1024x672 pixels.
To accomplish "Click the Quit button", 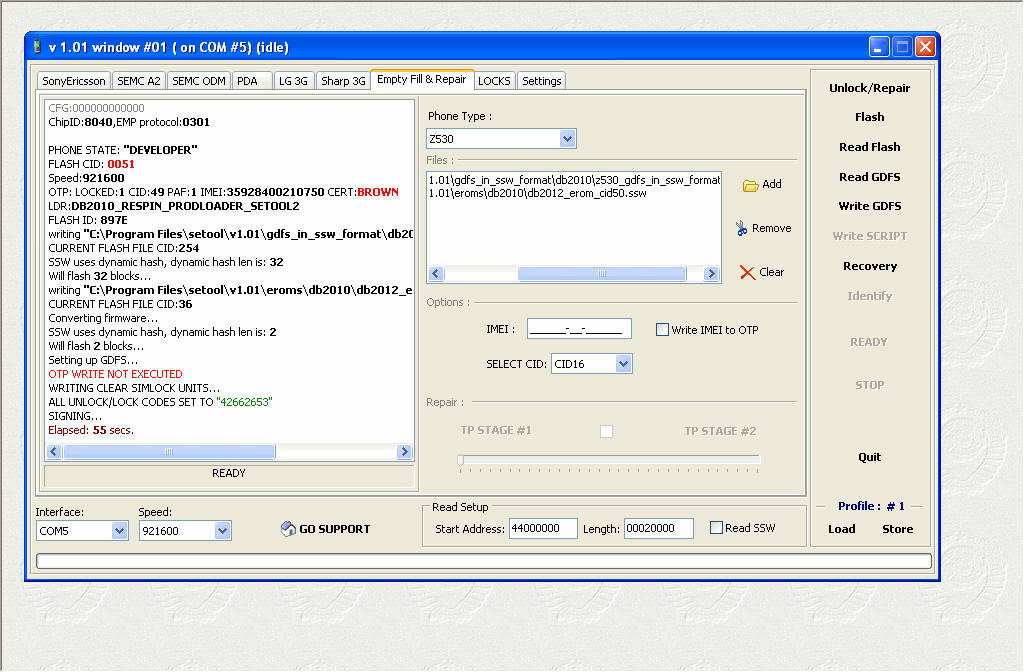I will (x=869, y=457).
